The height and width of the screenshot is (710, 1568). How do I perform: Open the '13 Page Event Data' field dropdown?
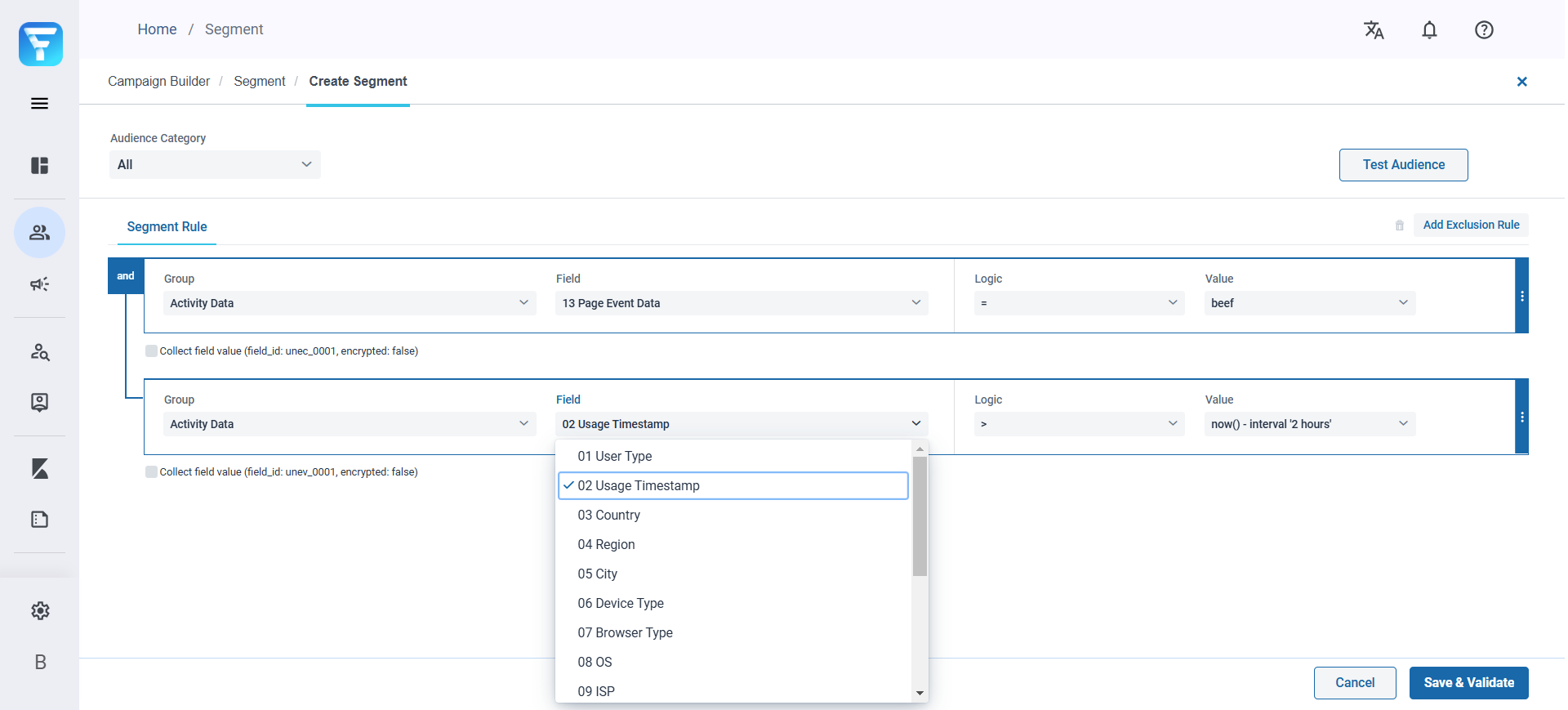[x=742, y=303]
